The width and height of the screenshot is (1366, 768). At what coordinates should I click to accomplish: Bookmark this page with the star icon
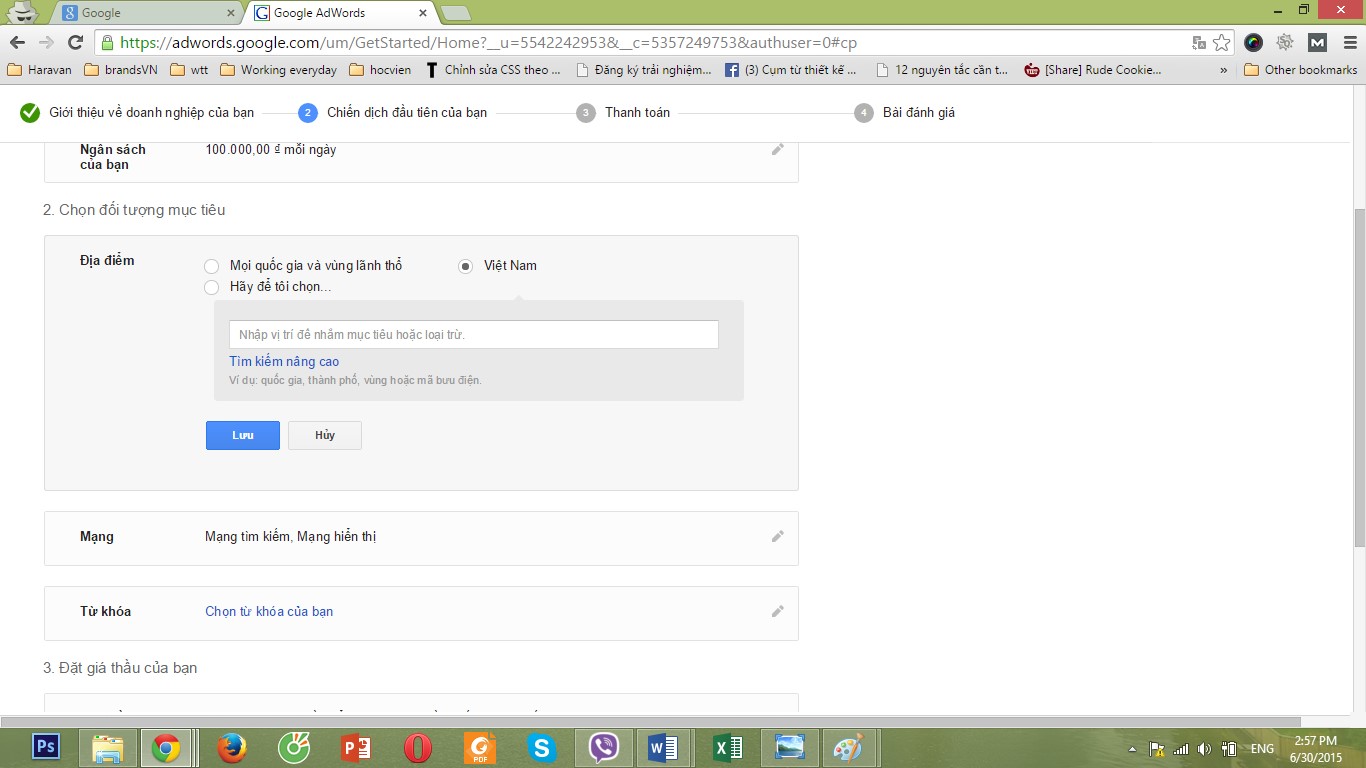click(x=1221, y=42)
